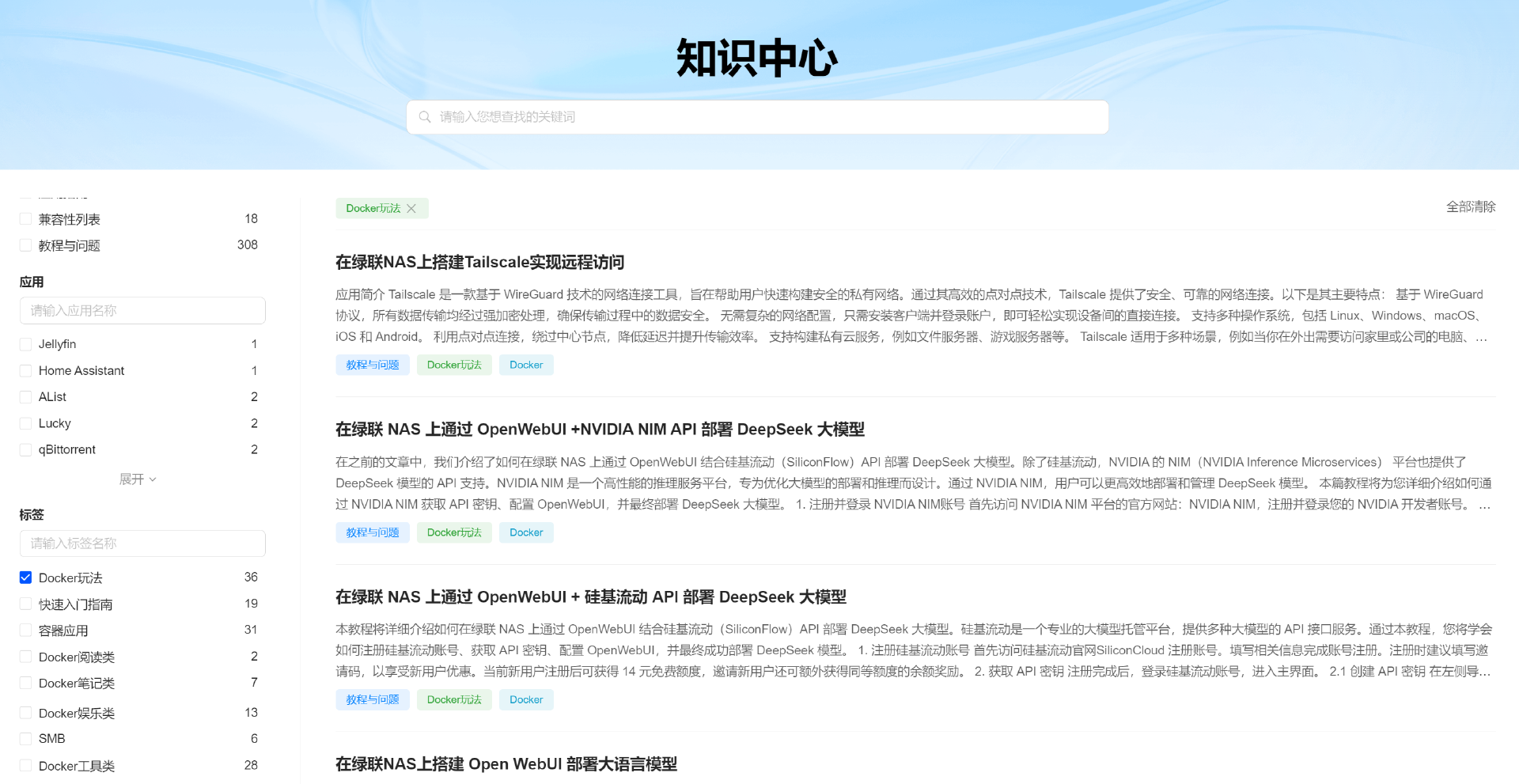
Task: Open the Open WebUI 大语言模型 article
Action: [x=506, y=764]
